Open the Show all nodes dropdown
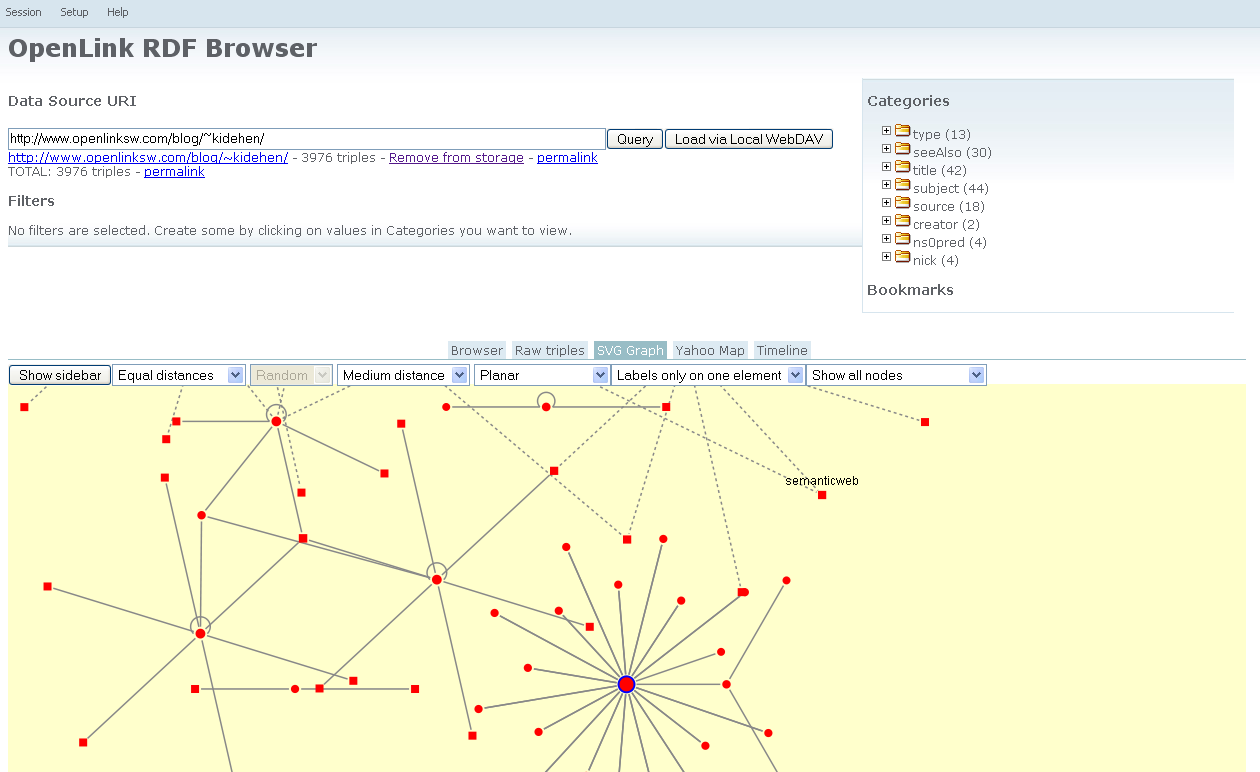Screen dimensions: 1260x772 click(x=896, y=375)
